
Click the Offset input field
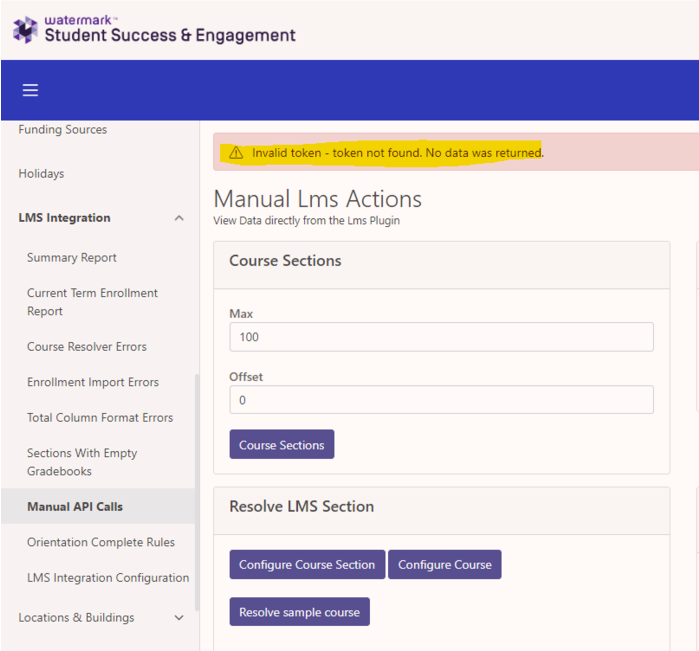click(441, 400)
